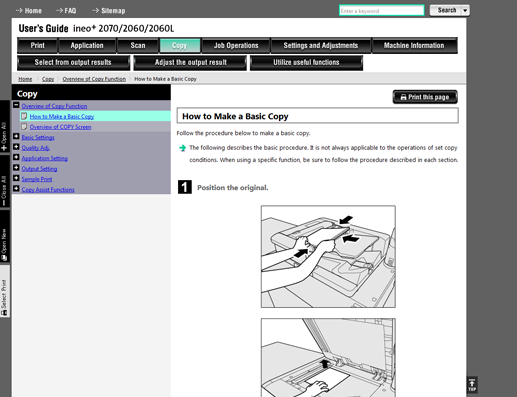Expand the Quality Adj. tree node

(x=16, y=147)
